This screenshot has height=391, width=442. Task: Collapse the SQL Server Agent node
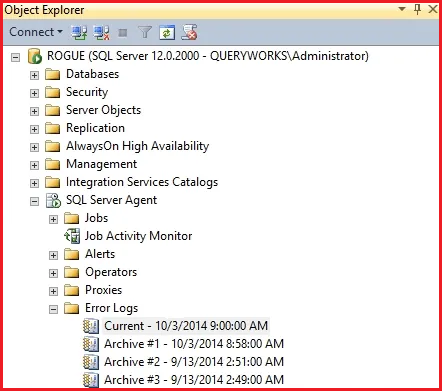click(34, 201)
